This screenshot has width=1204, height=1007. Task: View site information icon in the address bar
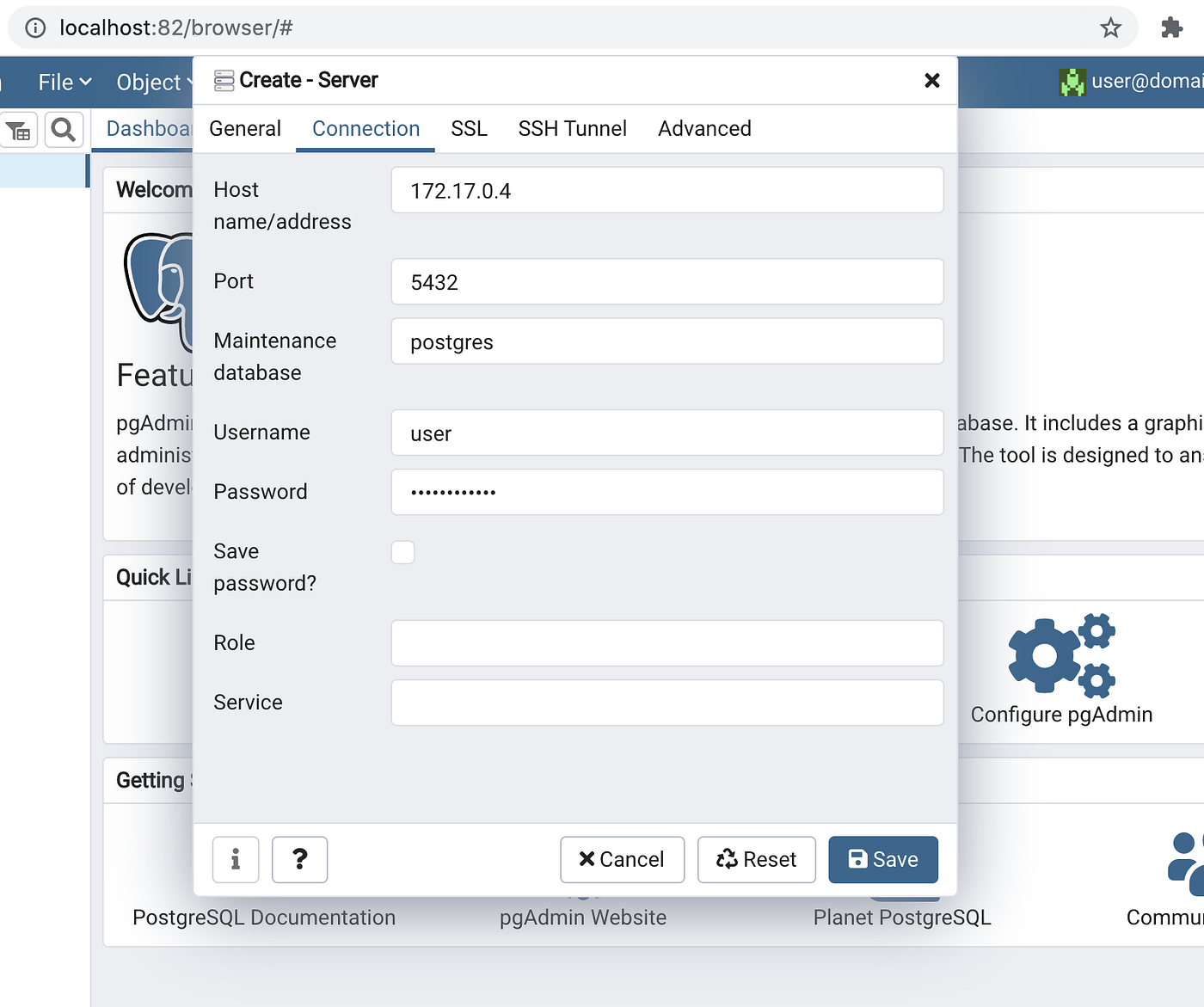point(35,28)
